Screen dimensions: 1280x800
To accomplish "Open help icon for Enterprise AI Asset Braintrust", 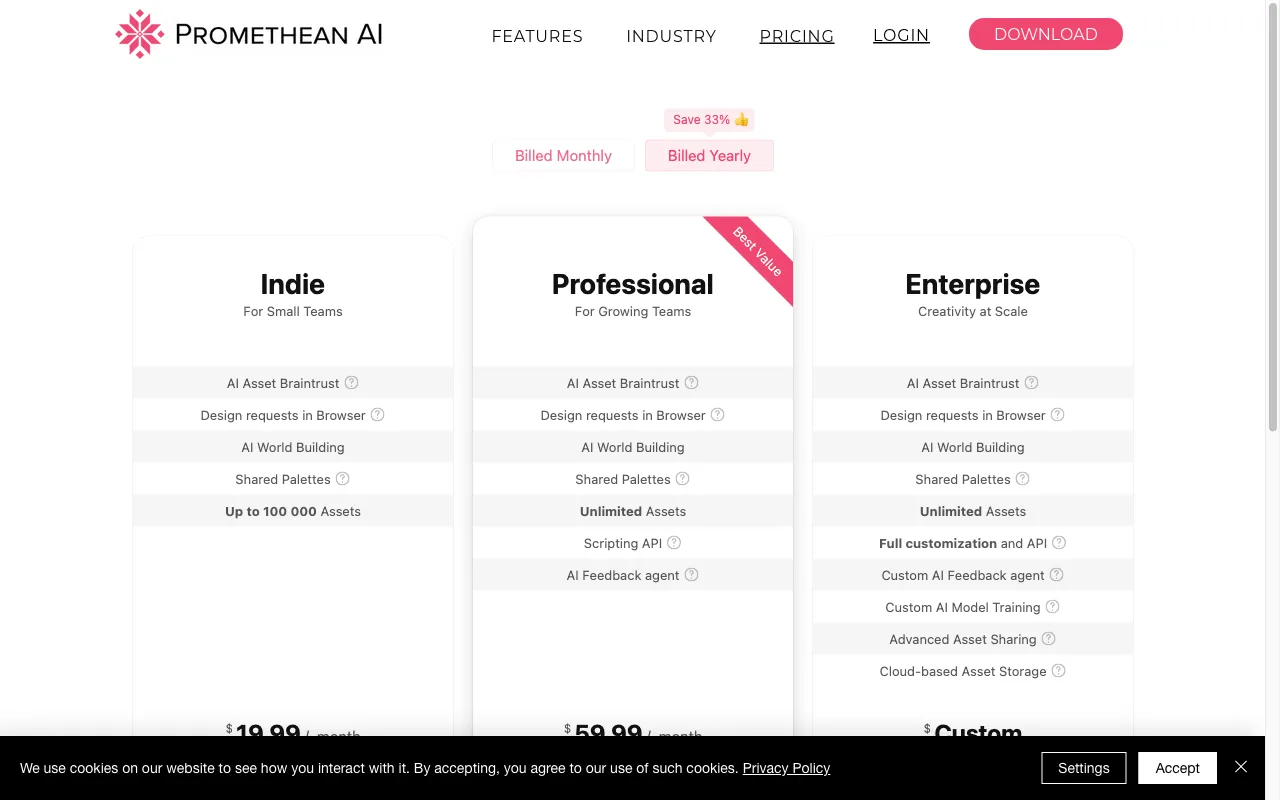I will (x=1031, y=382).
